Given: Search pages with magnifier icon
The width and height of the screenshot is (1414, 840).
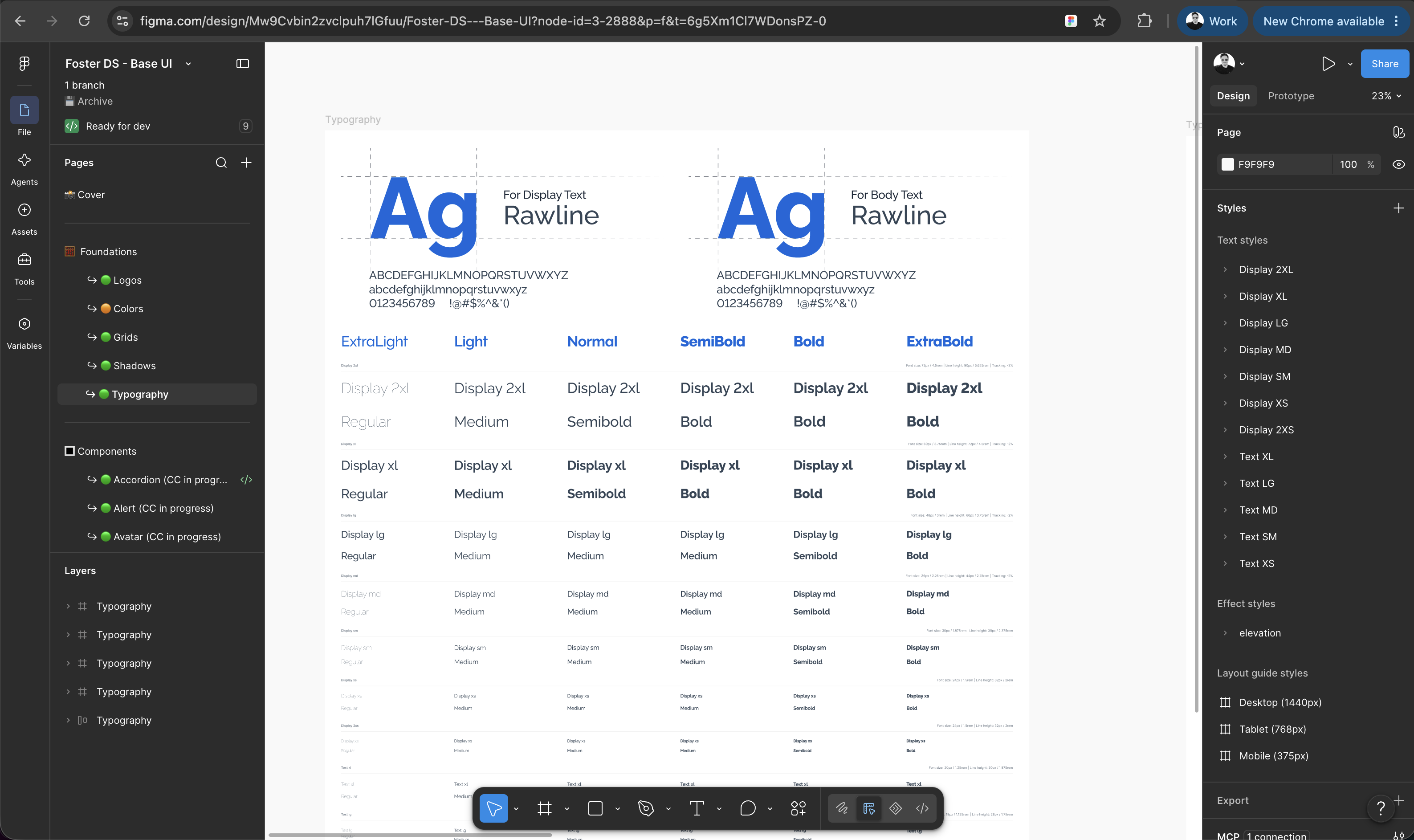Looking at the screenshot, I should (221, 163).
